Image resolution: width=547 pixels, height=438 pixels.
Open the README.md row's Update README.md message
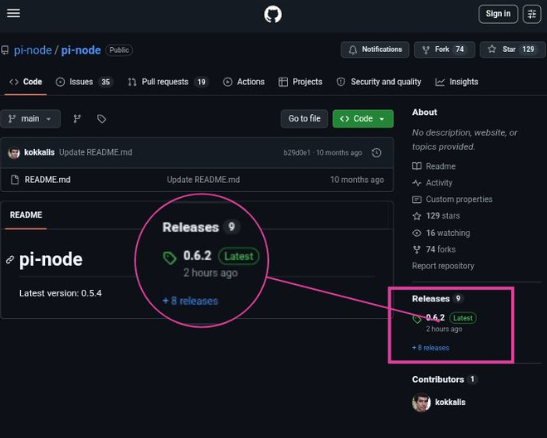point(203,180)
